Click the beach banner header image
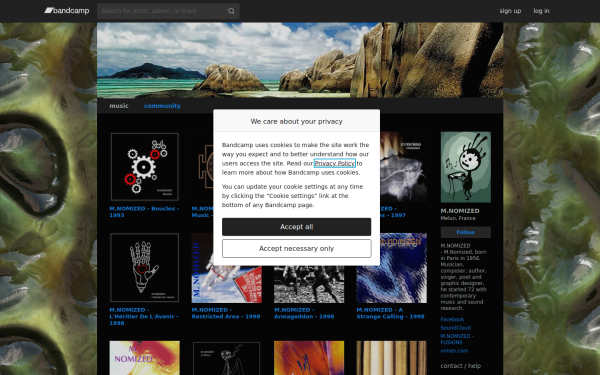The height and width of the screenshot is (375, 600). coord(300,60)
